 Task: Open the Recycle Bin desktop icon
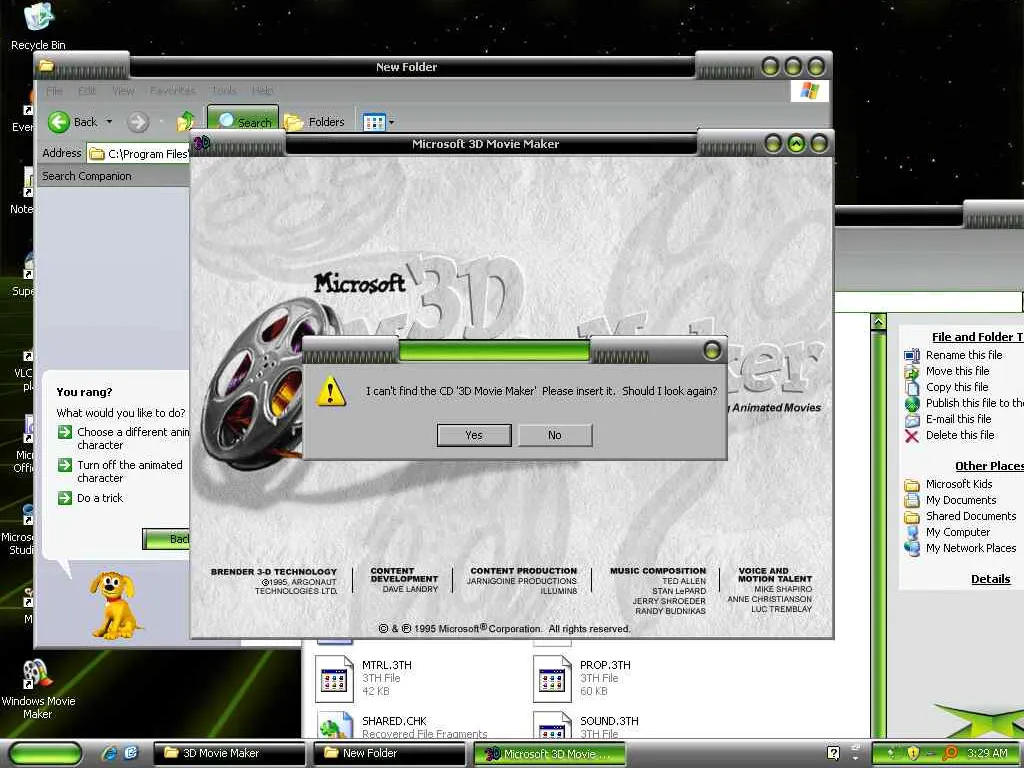point(38,26)
